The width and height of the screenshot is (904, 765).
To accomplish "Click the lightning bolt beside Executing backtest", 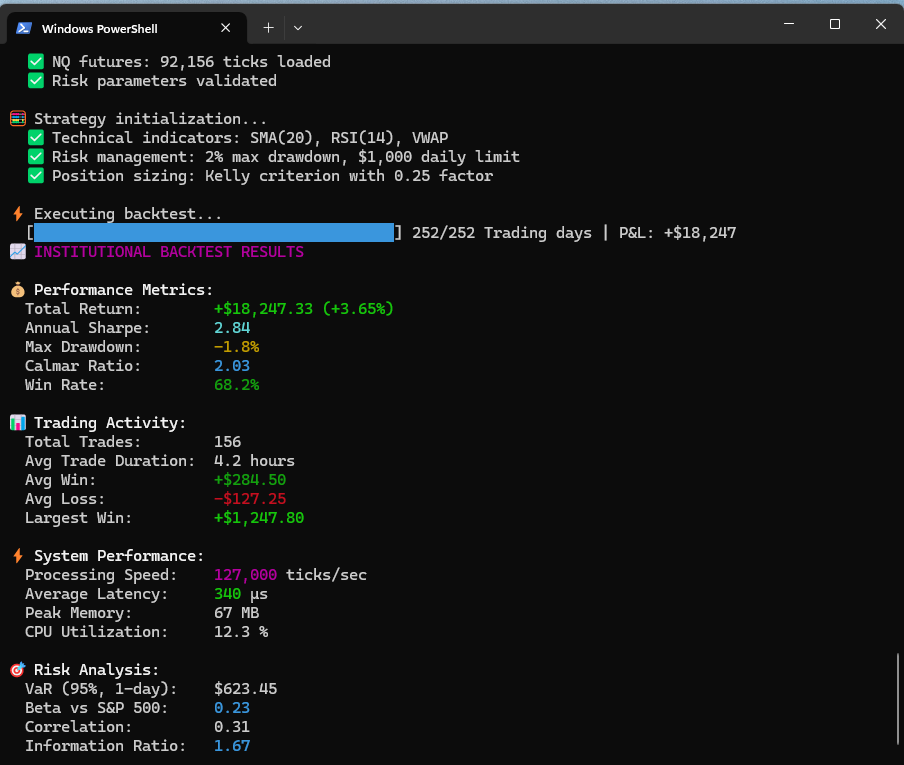I will click(x=17, y=213).
